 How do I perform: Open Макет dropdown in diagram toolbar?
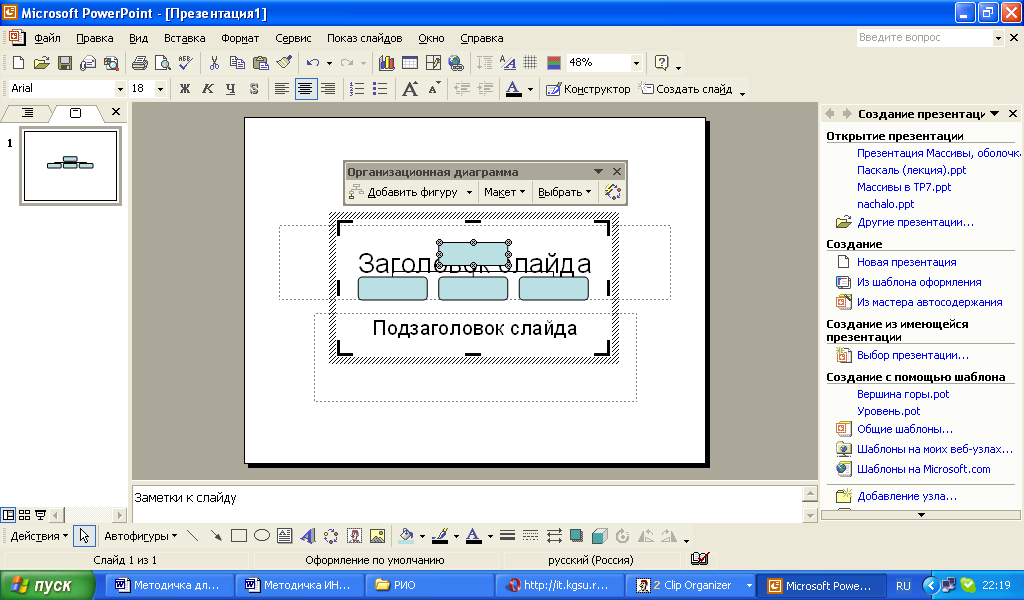[504, 192]
